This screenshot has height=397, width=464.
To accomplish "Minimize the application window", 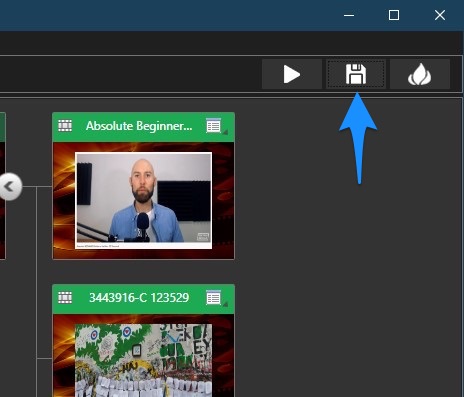I will (349, 15).
